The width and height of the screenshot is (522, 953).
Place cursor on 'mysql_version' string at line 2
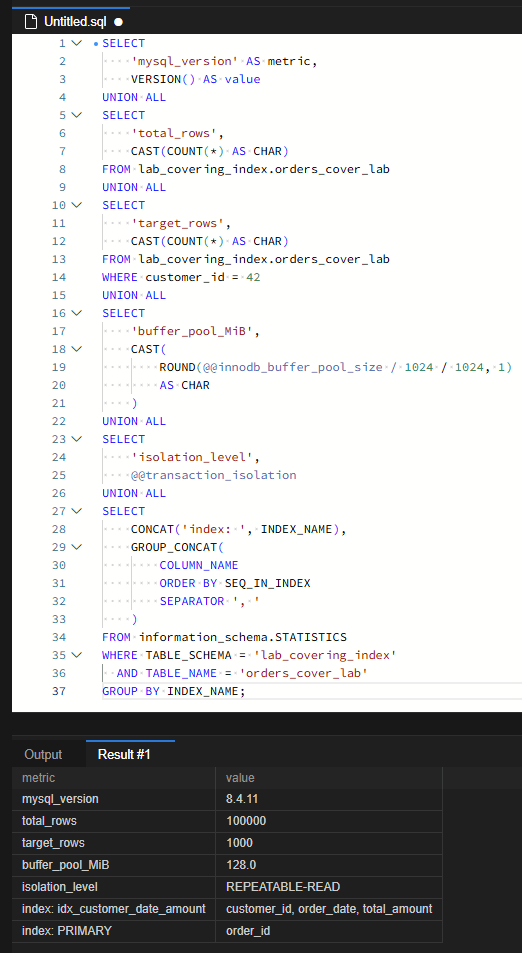[x=185, y=61]
